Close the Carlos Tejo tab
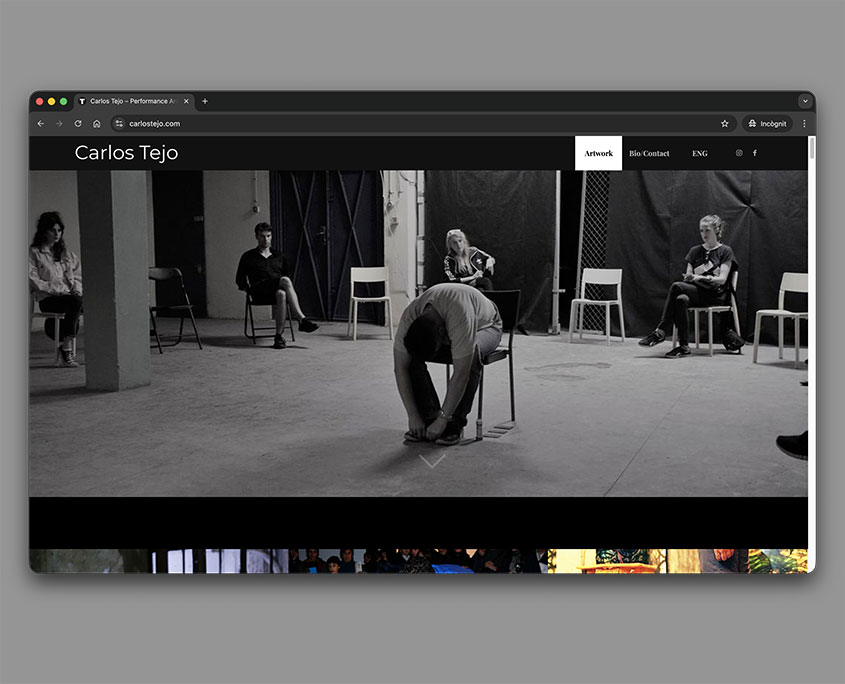 coord(185,101)
